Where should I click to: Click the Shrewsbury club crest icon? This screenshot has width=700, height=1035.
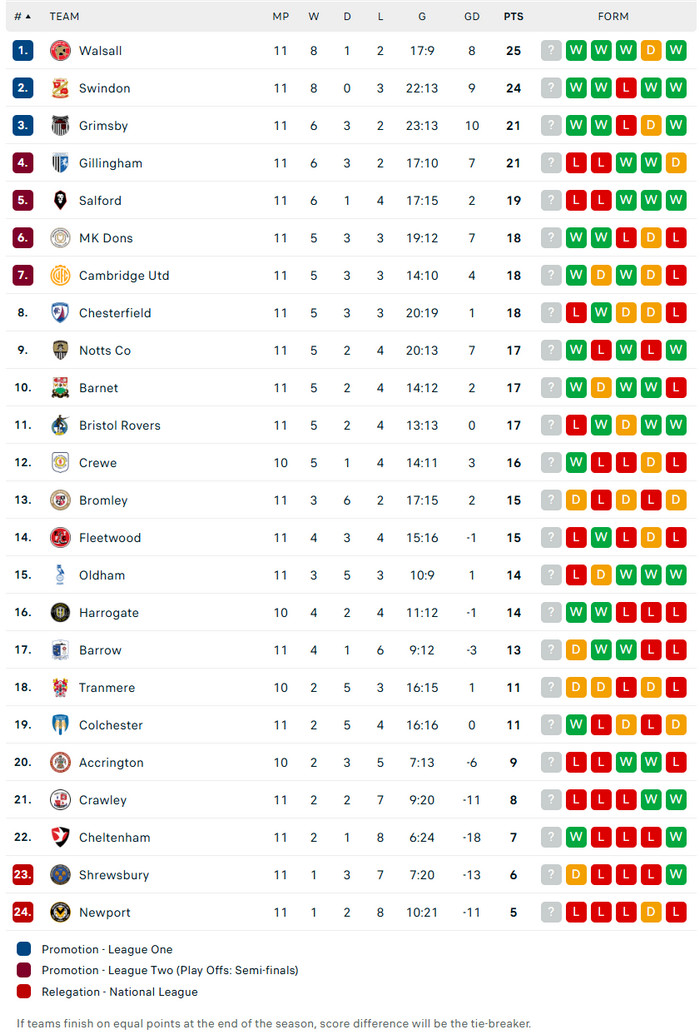tap(60, 875)
